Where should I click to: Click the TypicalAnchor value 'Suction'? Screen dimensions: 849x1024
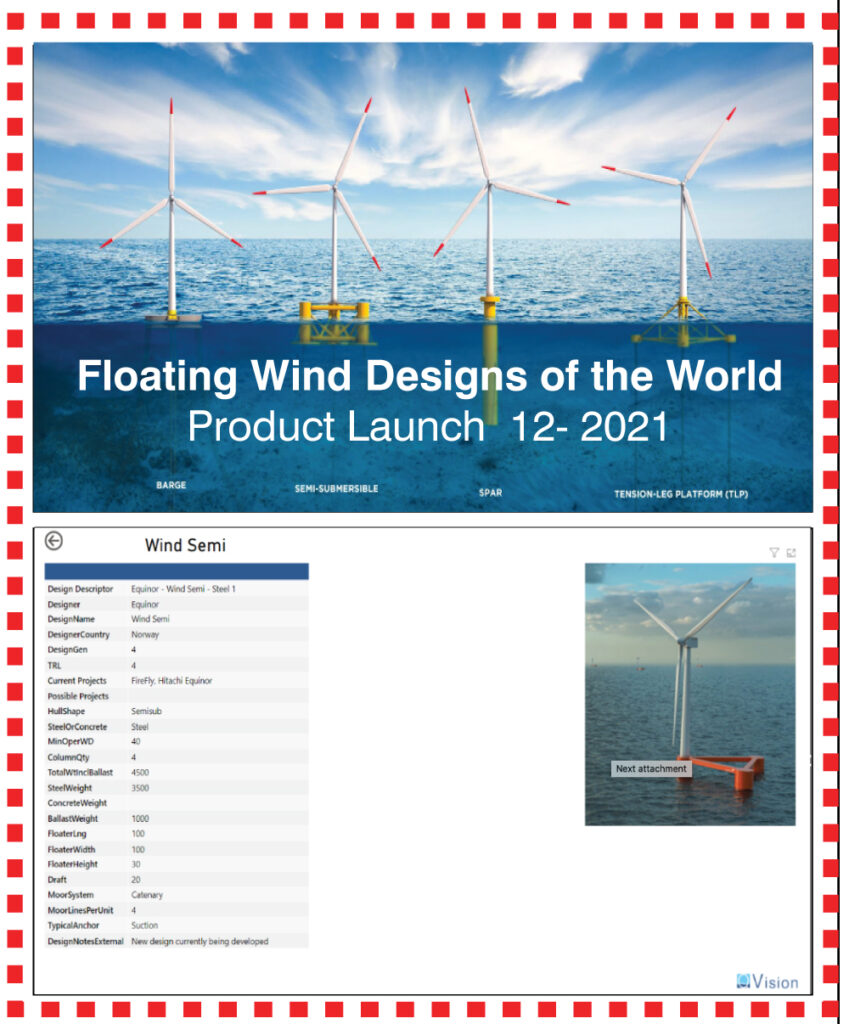pyautogui.click(x=144, y=926)
